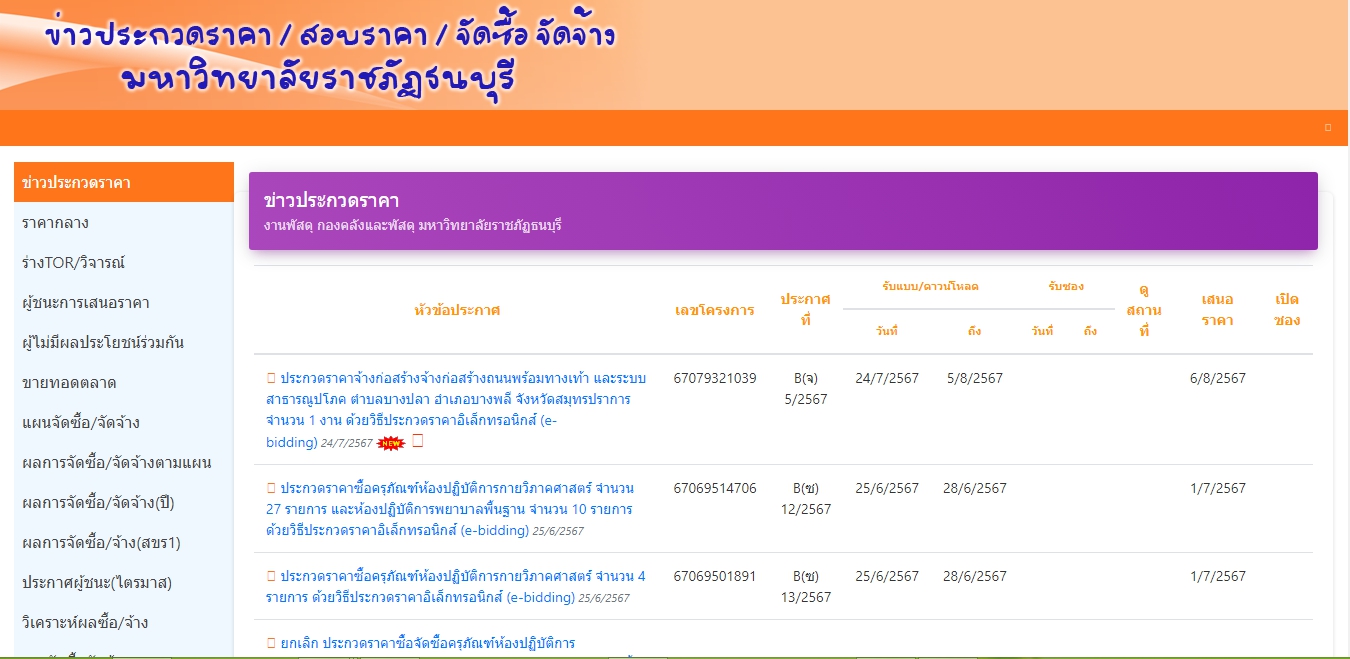Viewport: 1350px width, 659px height.
Task: Open ประกาศผู้ชนะ(ไตรมาส) in the sidebar
Action: 124,583
